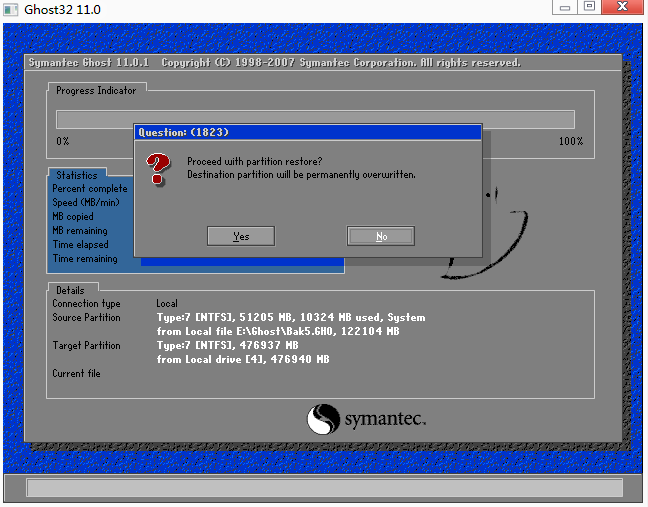Click the "Progress Indicator" group label
This screenshot has height=507, width=648.
[x=96, y=90]
